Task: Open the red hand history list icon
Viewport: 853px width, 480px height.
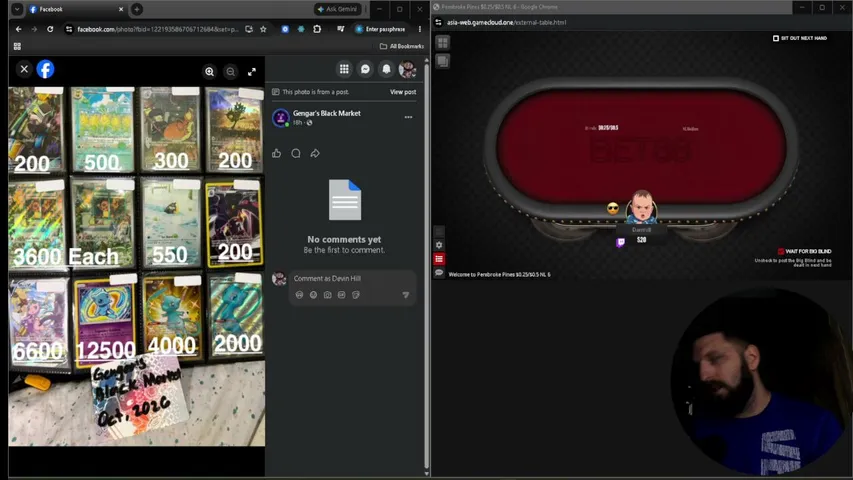Action: coord(439,259)
